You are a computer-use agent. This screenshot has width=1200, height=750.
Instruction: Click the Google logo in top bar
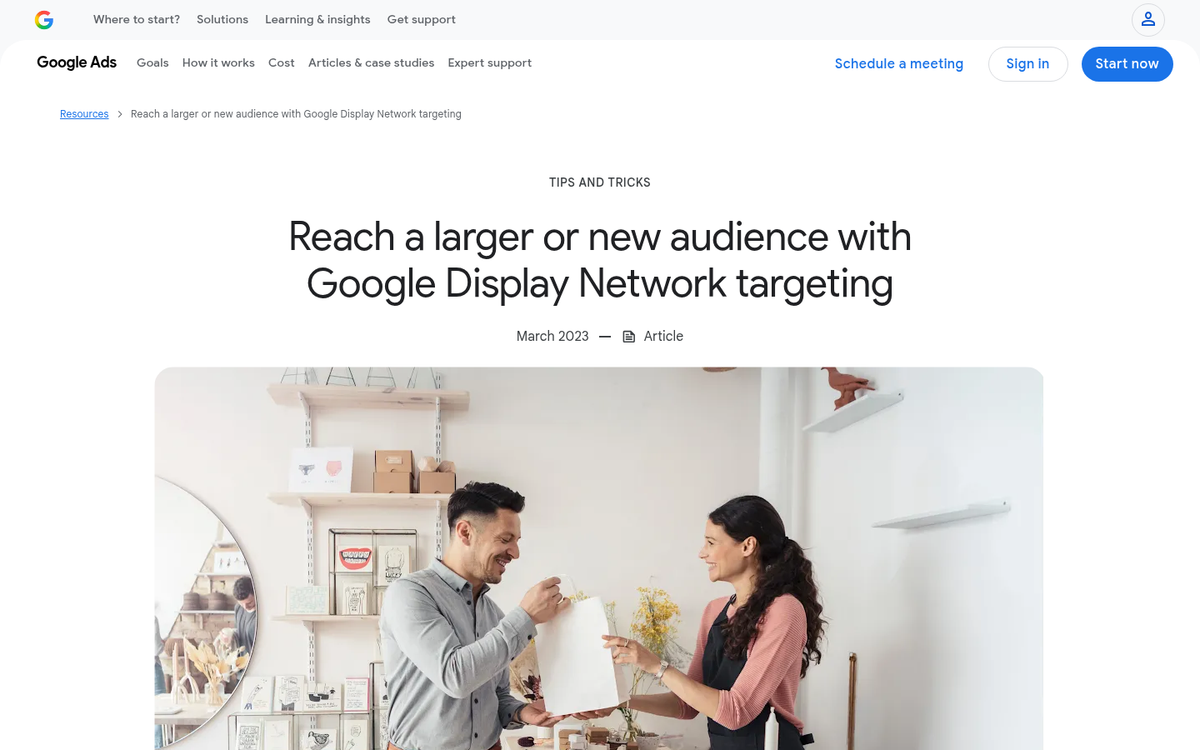[44, 20]
